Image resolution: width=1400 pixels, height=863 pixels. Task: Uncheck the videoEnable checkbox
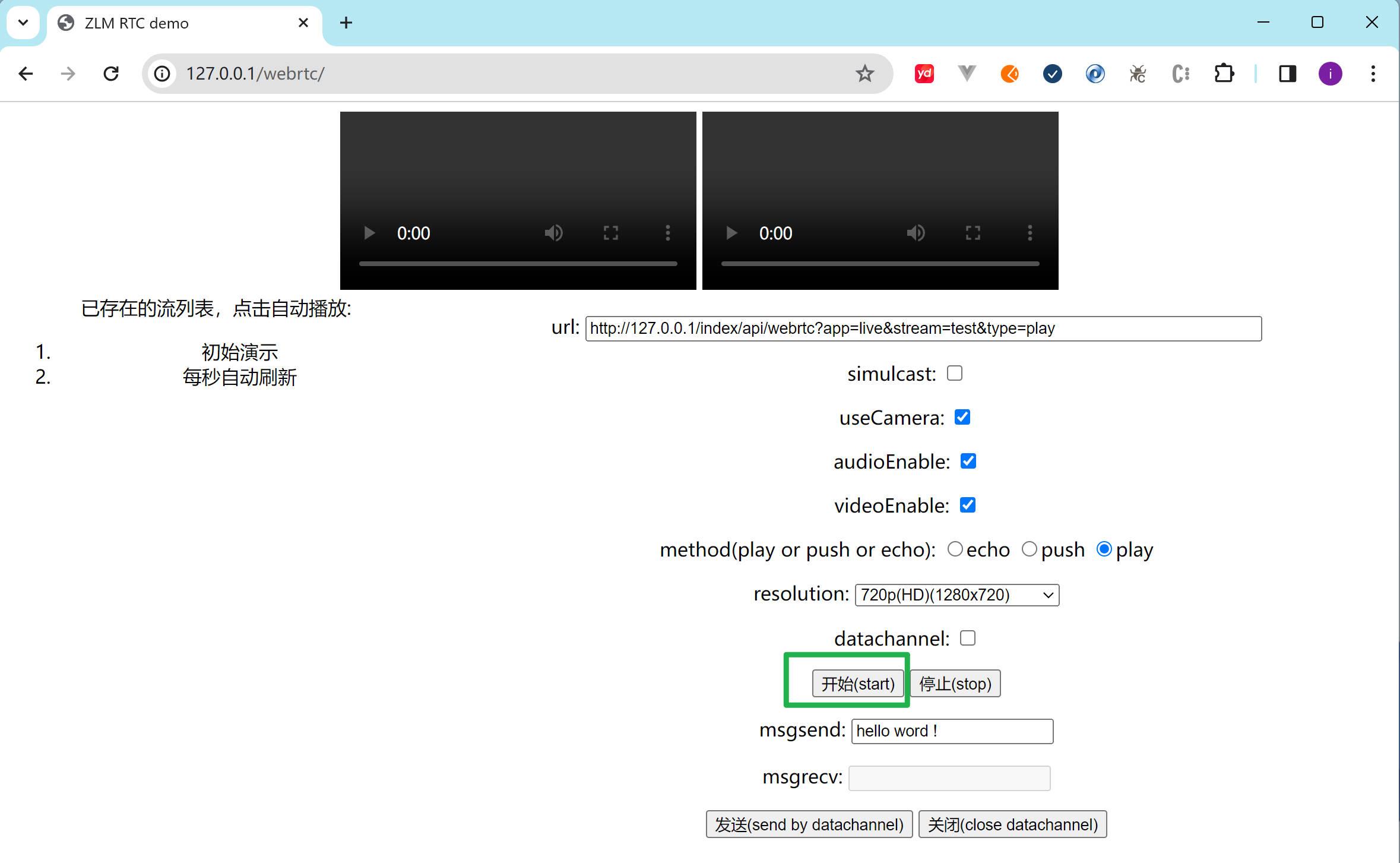tap(967, 505)
